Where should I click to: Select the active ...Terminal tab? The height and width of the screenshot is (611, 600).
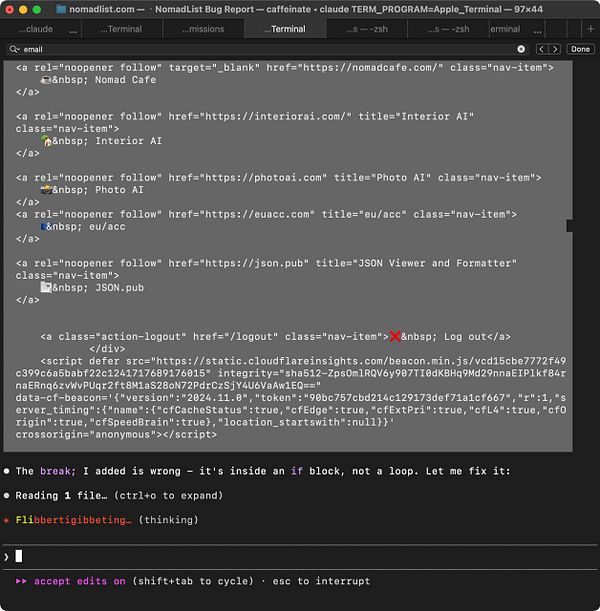click(285, 29)
